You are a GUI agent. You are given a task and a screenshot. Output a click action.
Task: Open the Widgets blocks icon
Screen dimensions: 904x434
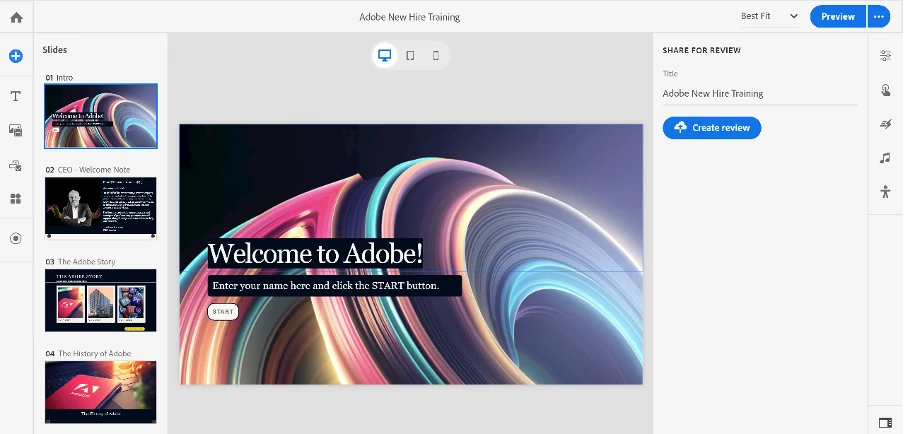(x=16, y=199)
